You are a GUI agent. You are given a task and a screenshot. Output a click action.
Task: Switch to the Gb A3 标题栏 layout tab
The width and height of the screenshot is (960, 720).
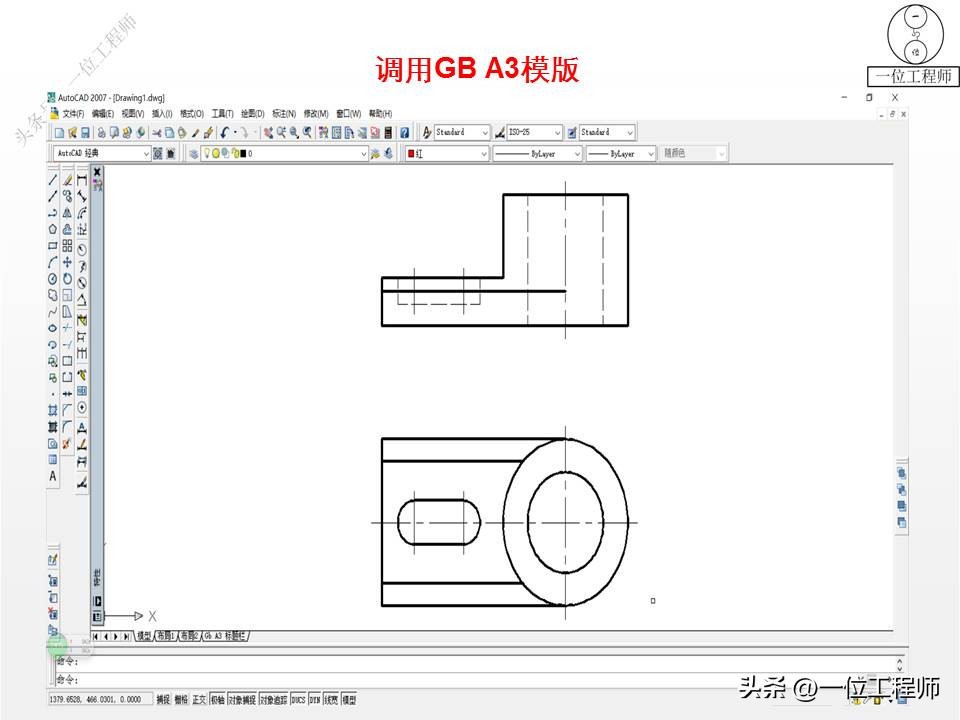(225, 635)
